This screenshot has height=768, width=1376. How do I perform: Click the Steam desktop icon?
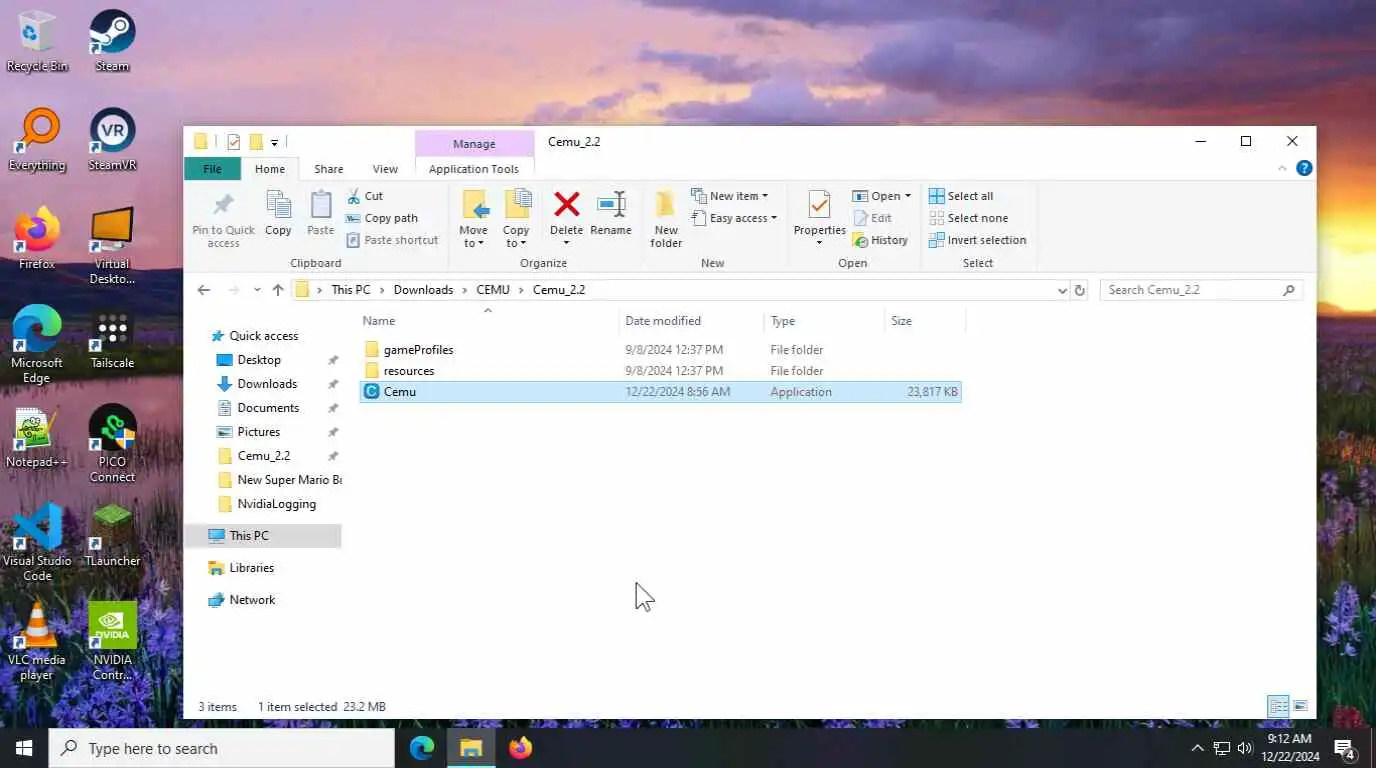click(x=112, y=42)
